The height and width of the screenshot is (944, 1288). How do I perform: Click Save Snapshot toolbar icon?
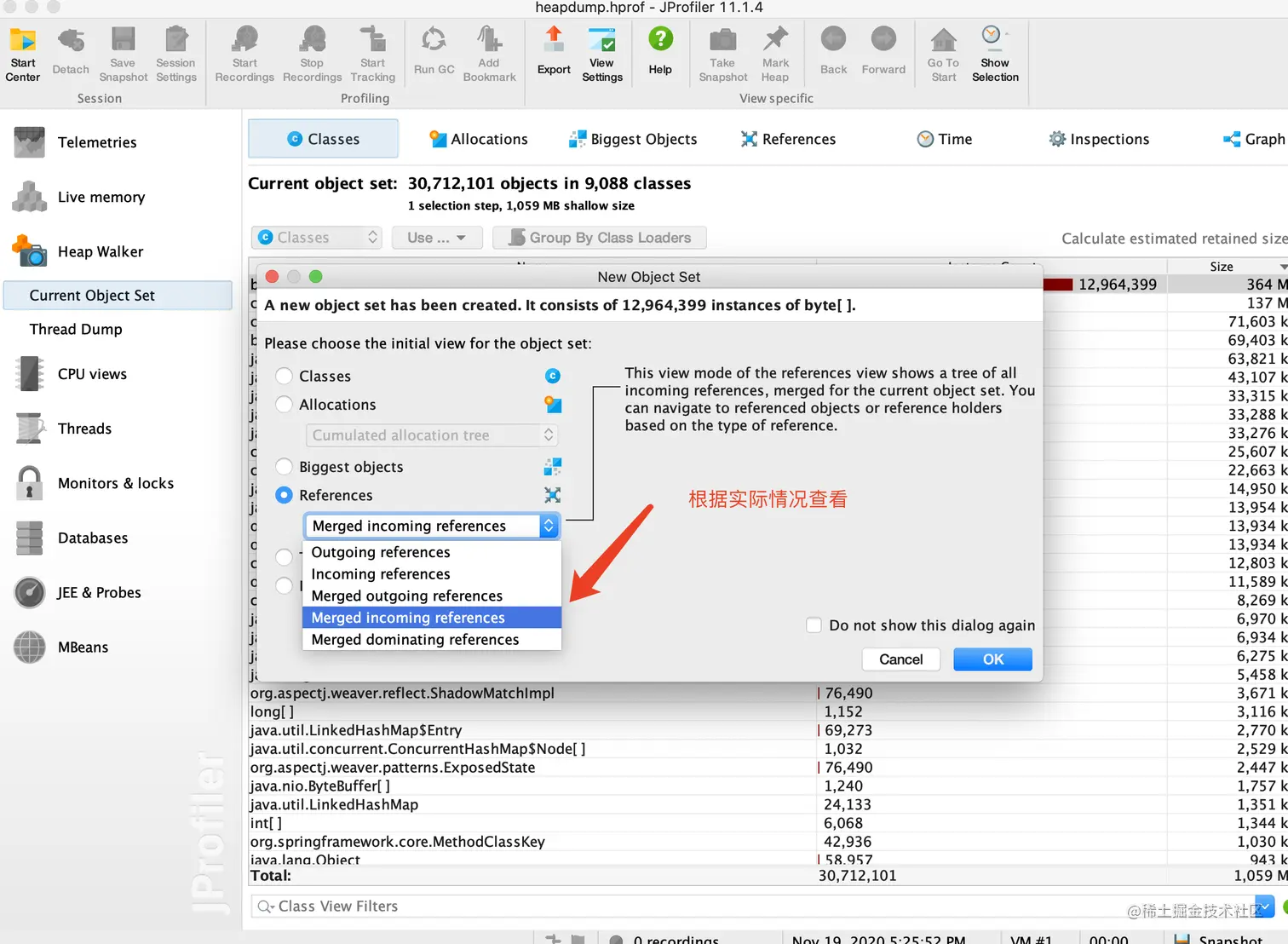pos(123,55)
